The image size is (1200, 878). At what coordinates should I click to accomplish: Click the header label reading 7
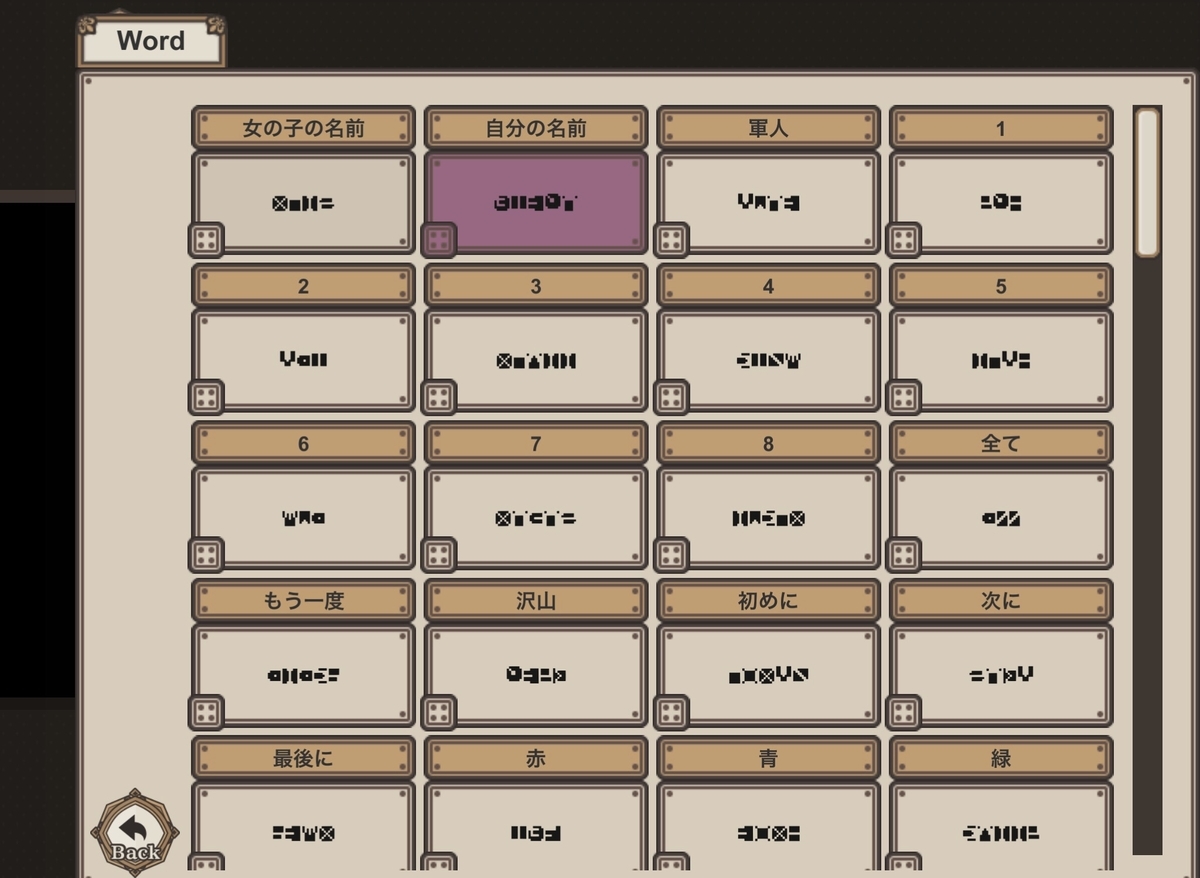pos(536,443)
